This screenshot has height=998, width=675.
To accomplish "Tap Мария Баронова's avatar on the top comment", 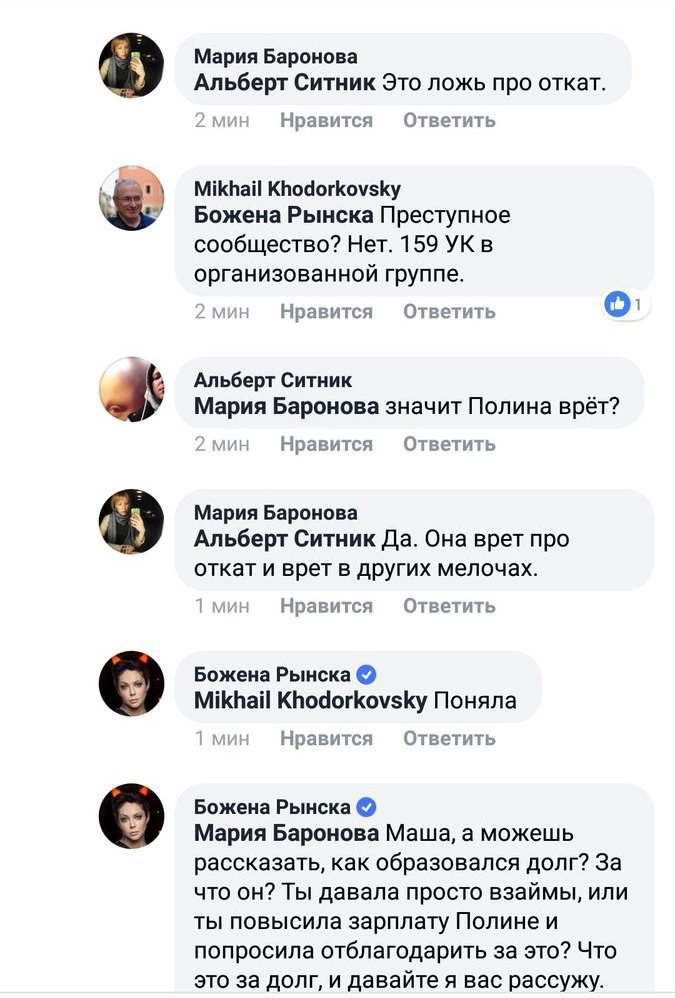I will (131, 65).
